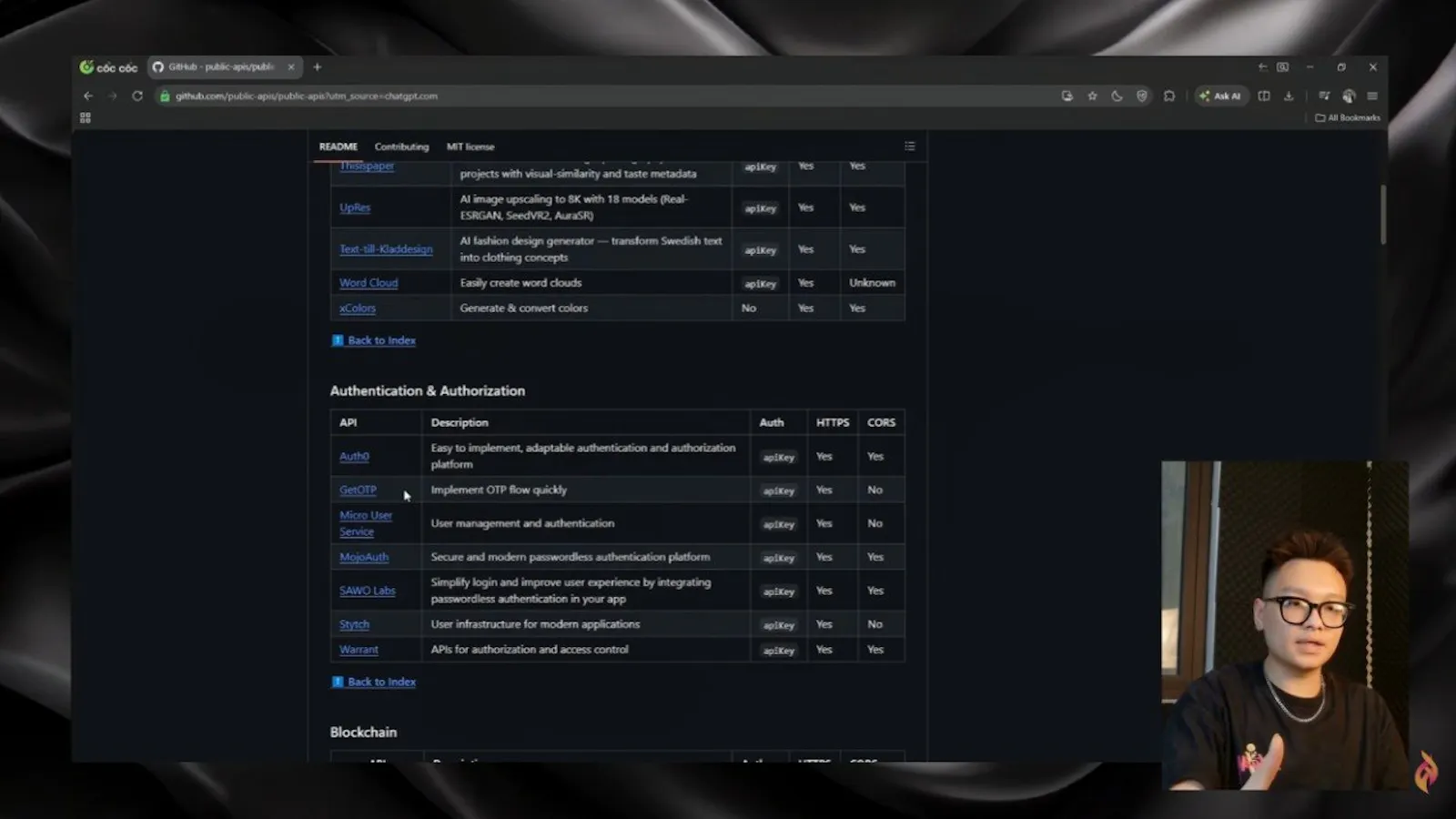
Task: Open the GetOTP link
Action: 358,490
